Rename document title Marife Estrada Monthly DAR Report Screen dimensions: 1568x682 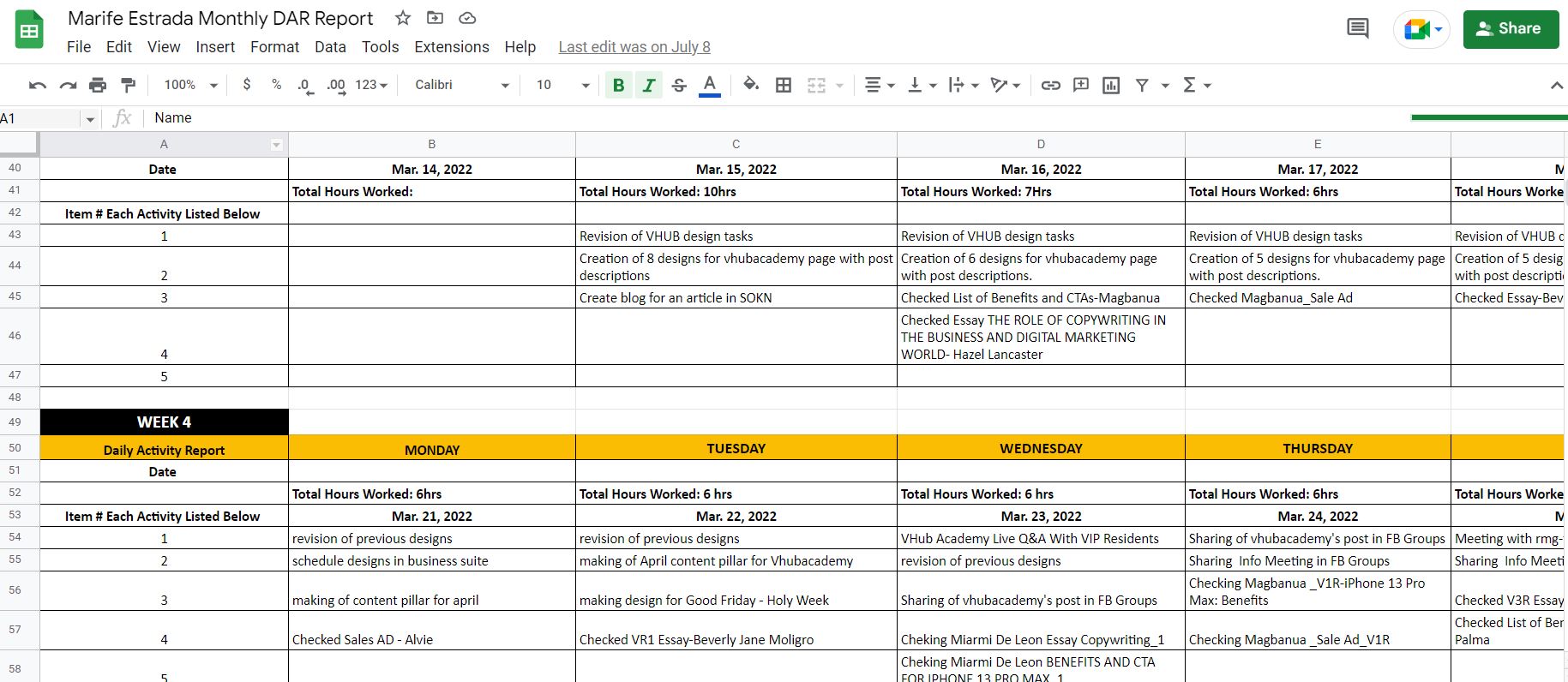coord(220,18)
